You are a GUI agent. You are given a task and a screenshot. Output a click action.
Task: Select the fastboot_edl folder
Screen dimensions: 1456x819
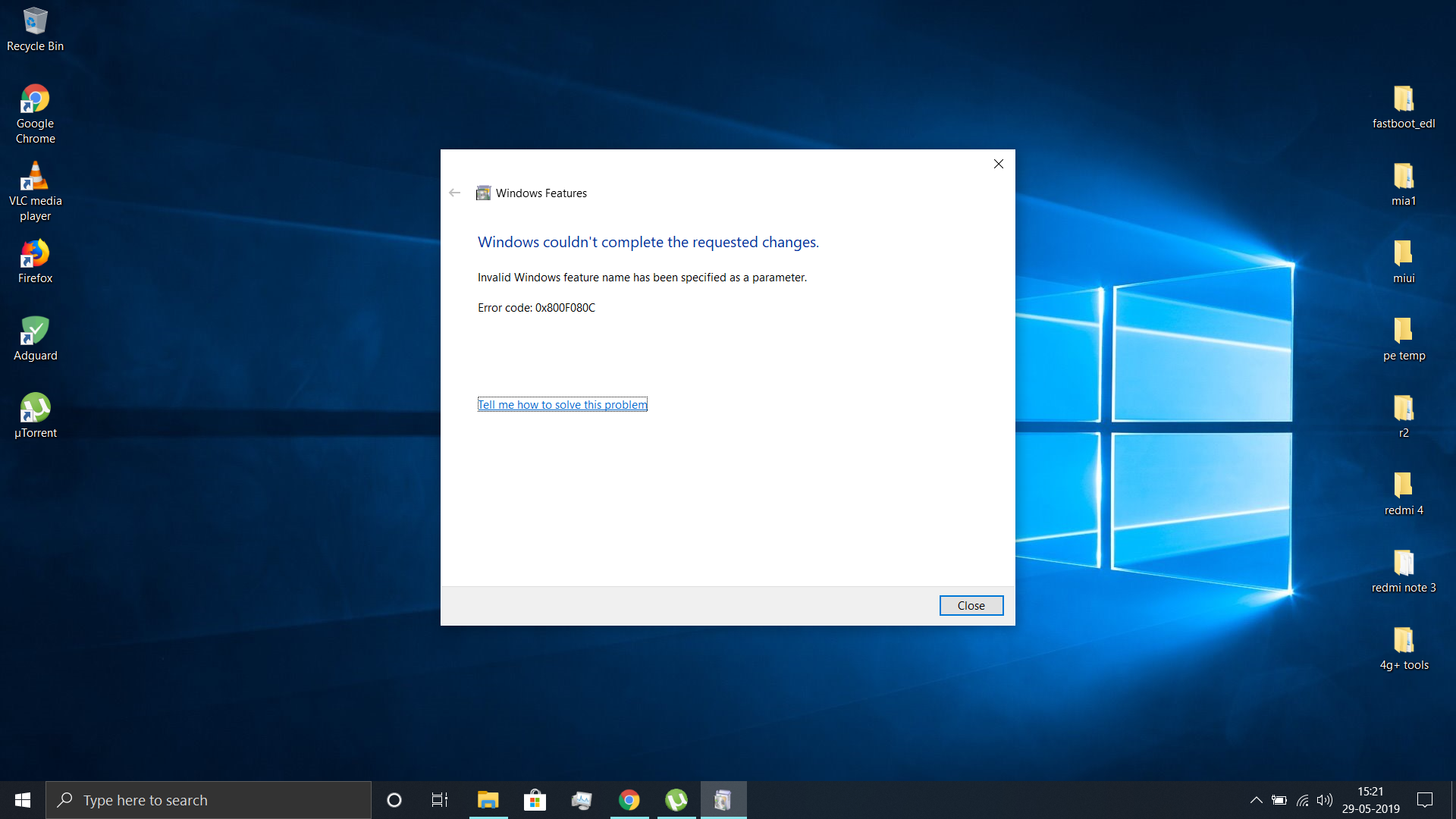(x=1403, y=106)
